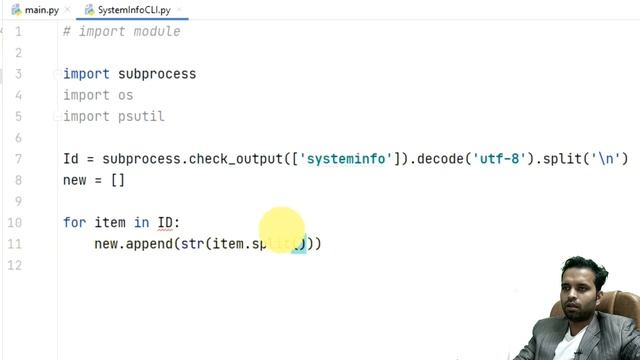This screenshot has height=360, width=640.
Task: Click the 'for' keyword on line 10
Action: coord(74,222)
